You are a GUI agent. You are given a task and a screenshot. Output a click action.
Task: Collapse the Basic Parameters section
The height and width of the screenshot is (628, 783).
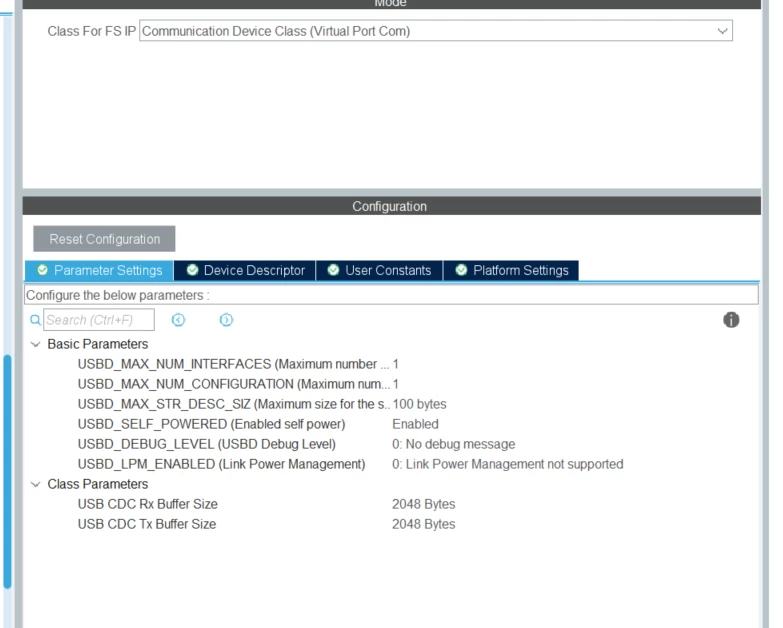[x=35, y=344]
